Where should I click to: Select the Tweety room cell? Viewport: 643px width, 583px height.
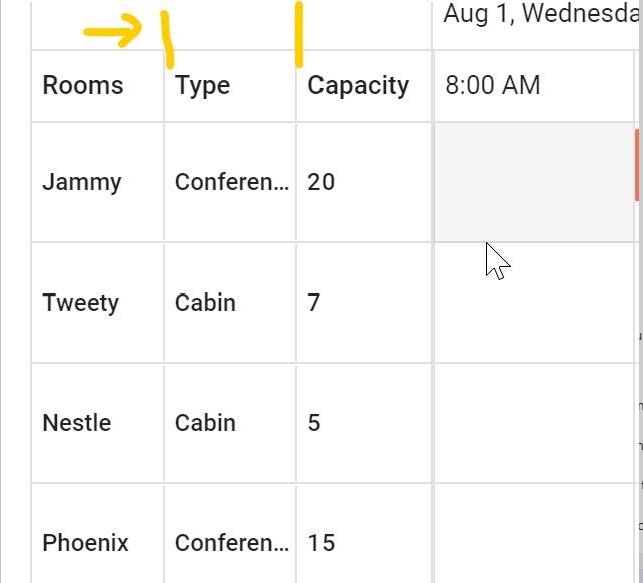[80, 302]
